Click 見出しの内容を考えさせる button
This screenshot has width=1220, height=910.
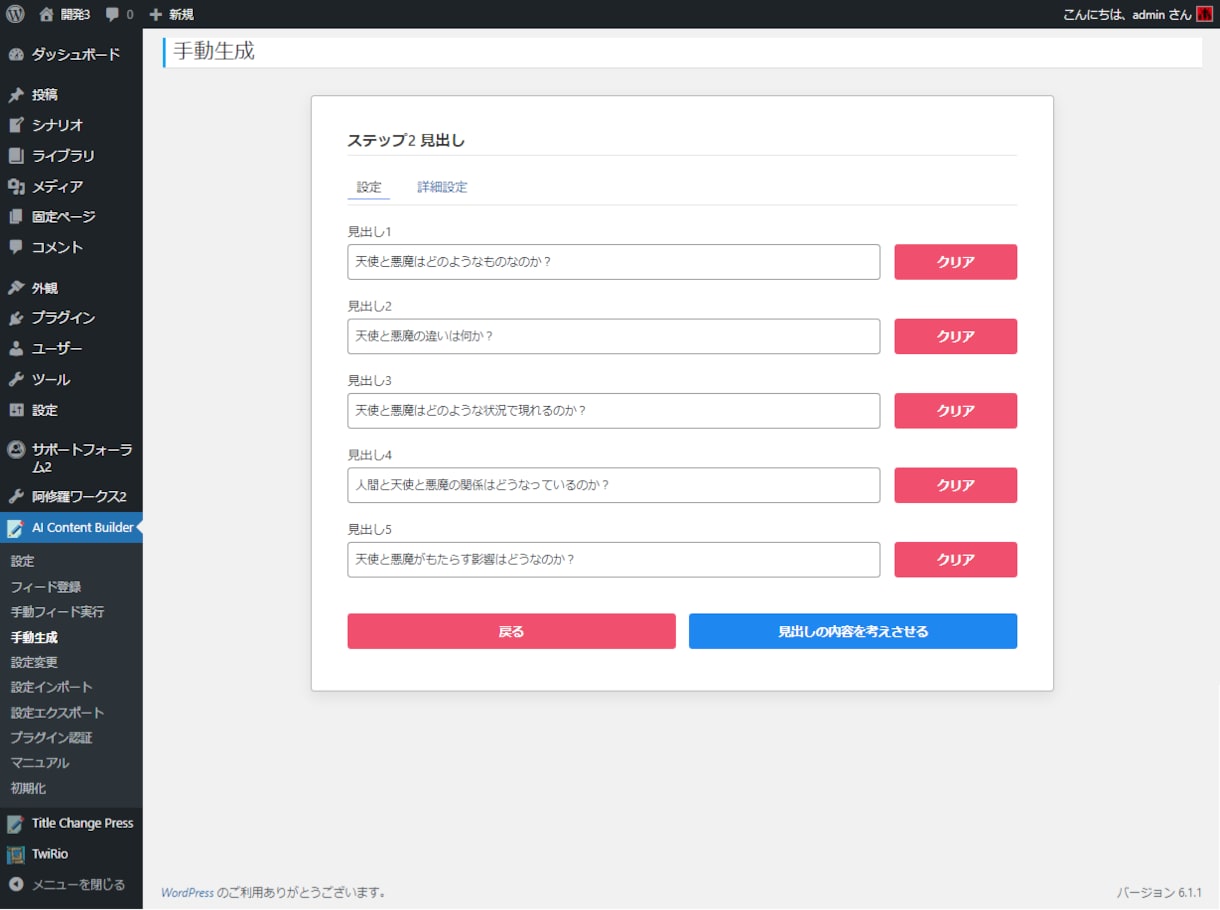pyautogui.click(x=853, y=631)
